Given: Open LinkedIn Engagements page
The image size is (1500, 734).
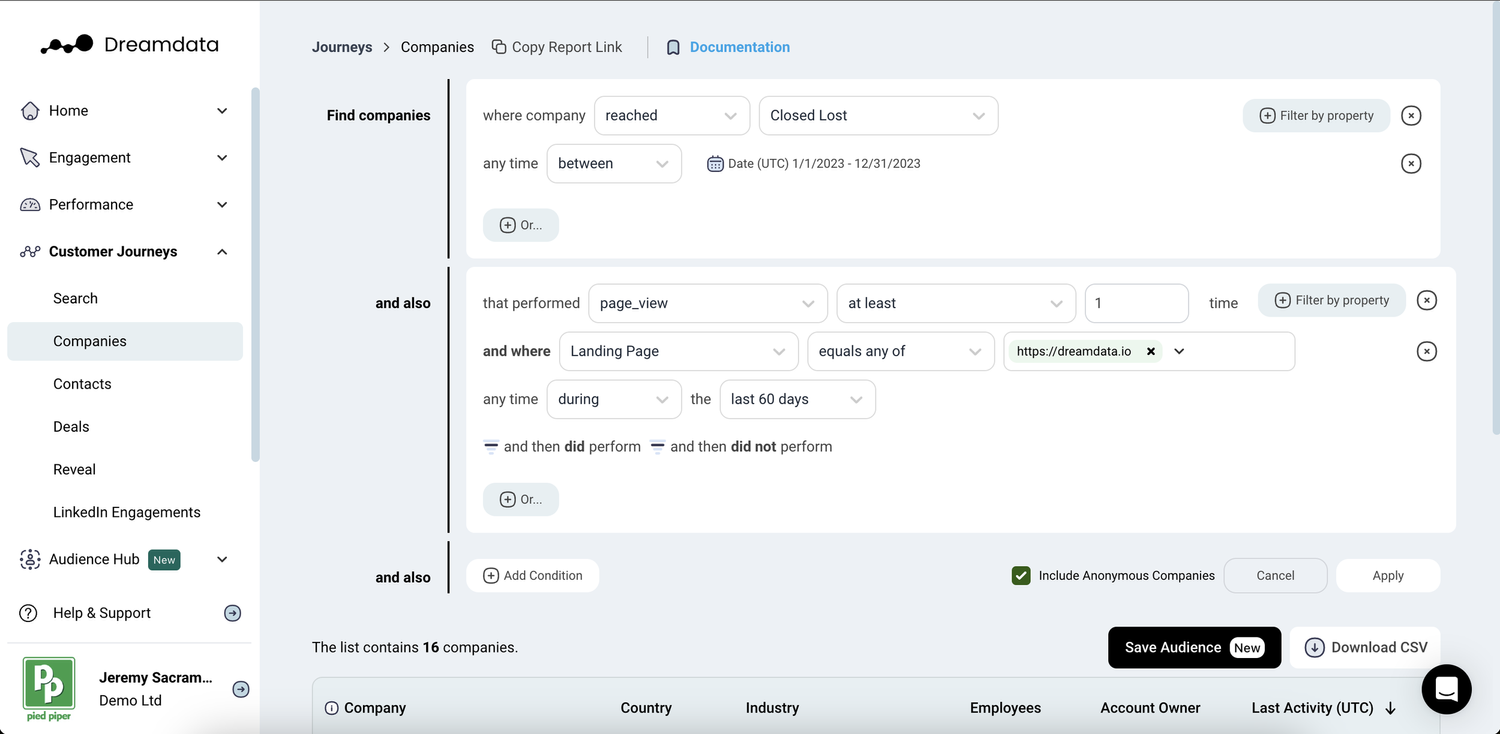Looking at the screenshot, I should 127,512.
